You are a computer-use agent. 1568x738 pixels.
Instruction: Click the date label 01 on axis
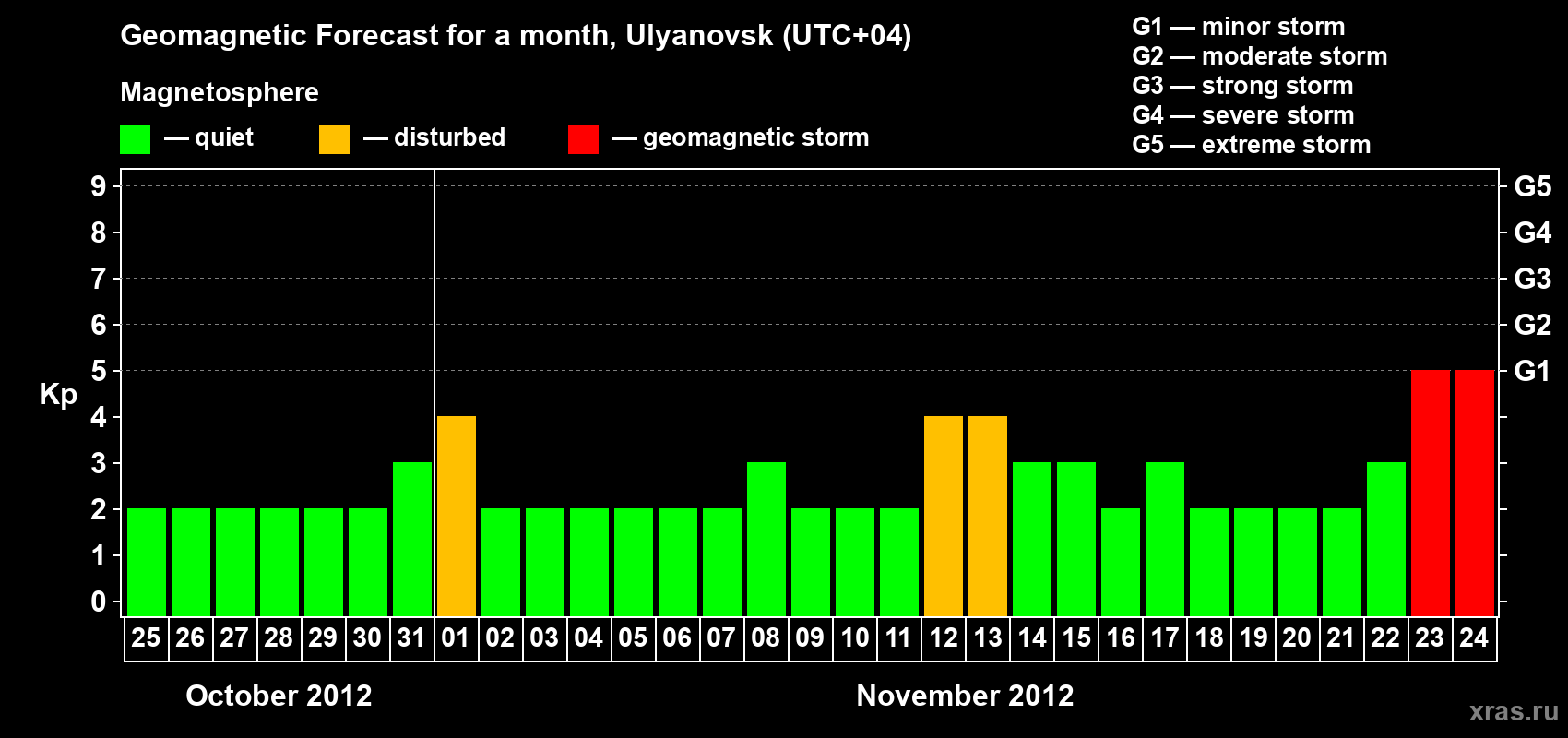click(x=456, y=637)
